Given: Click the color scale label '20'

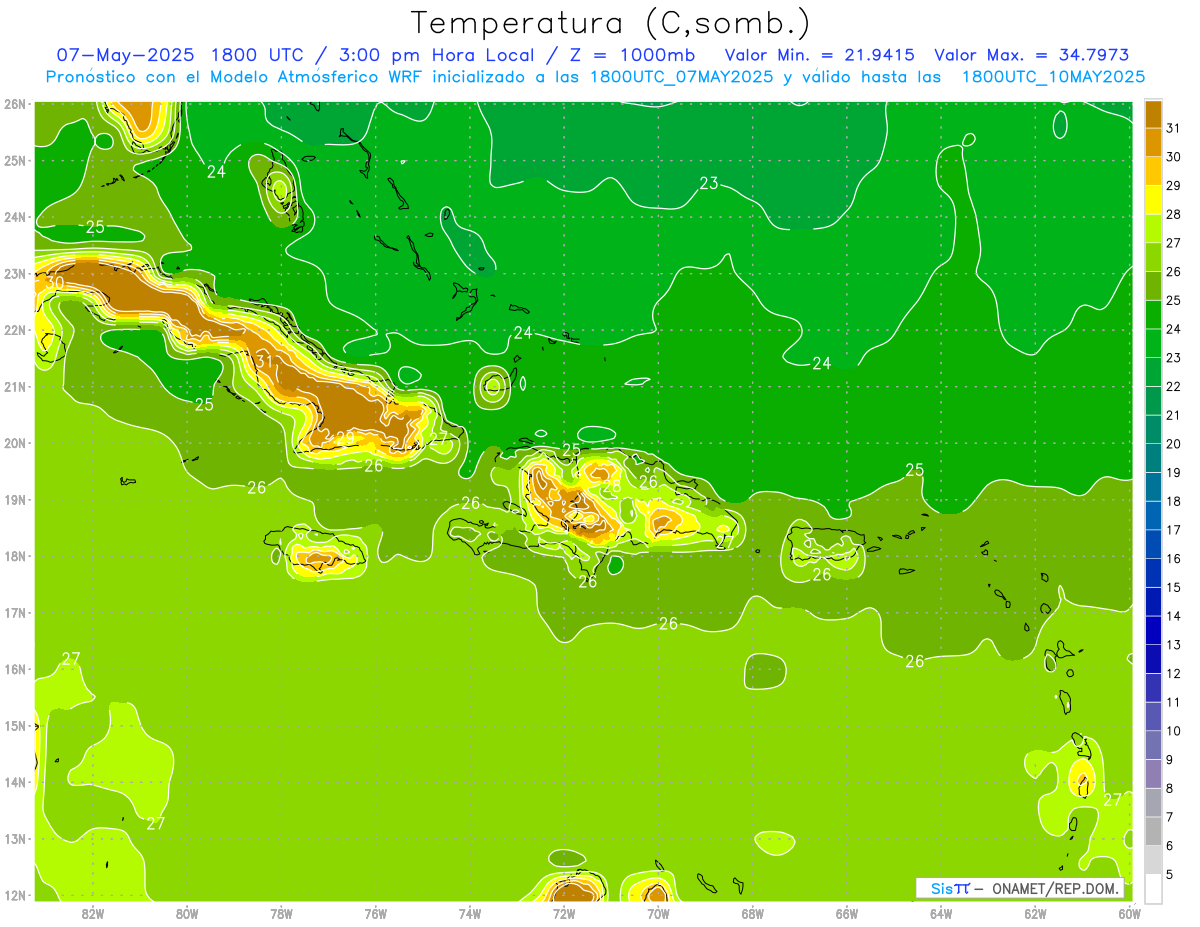Looking at the screenshot, I should coord(1173,444).
